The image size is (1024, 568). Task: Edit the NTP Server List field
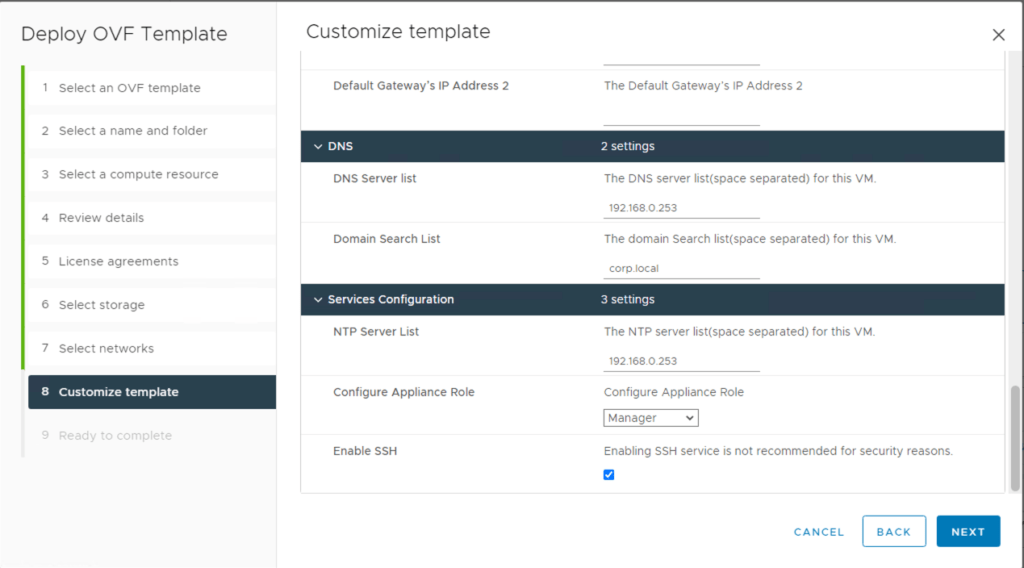(681, 361)
